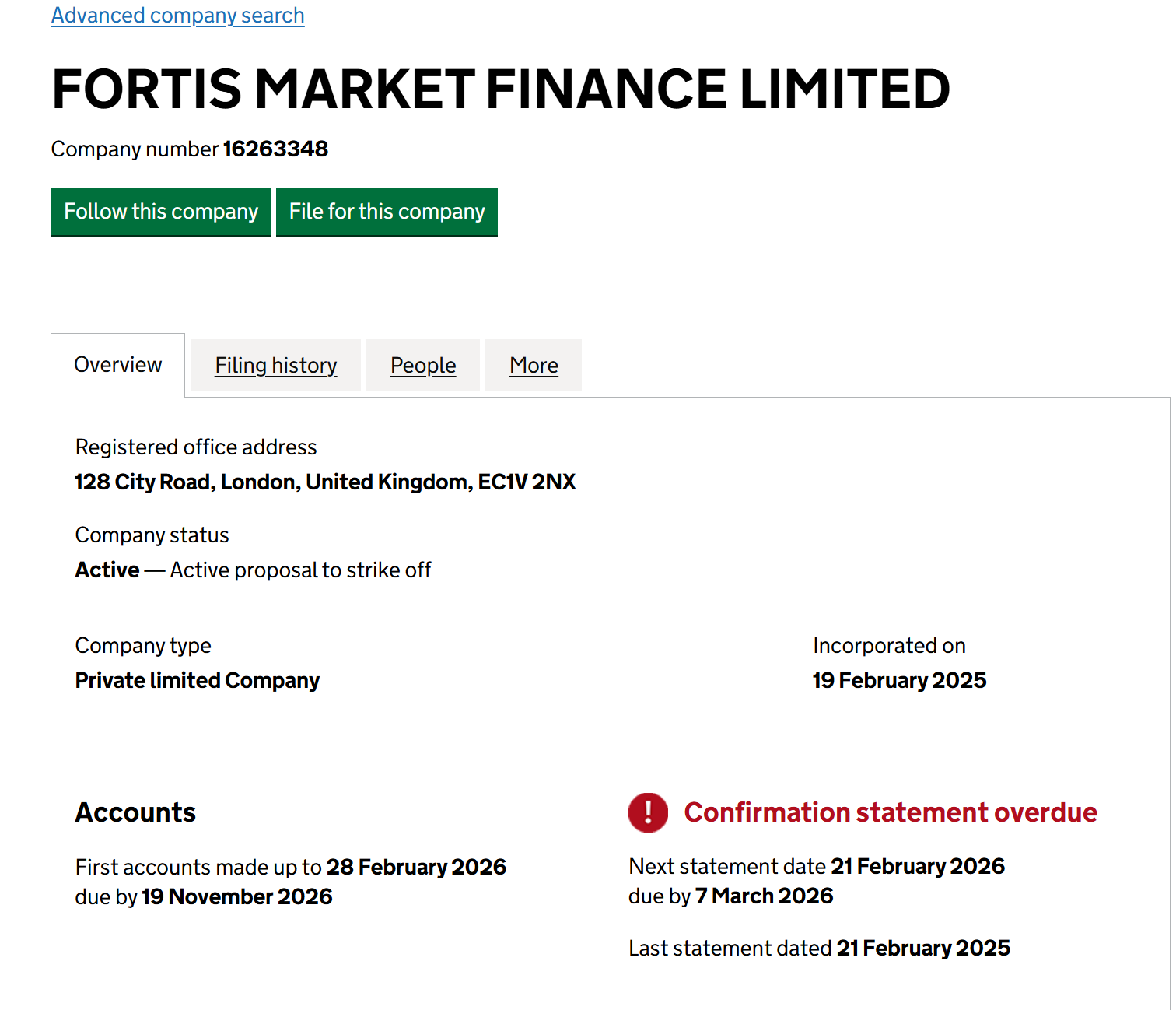Select company number 16263348

point(275,149)
